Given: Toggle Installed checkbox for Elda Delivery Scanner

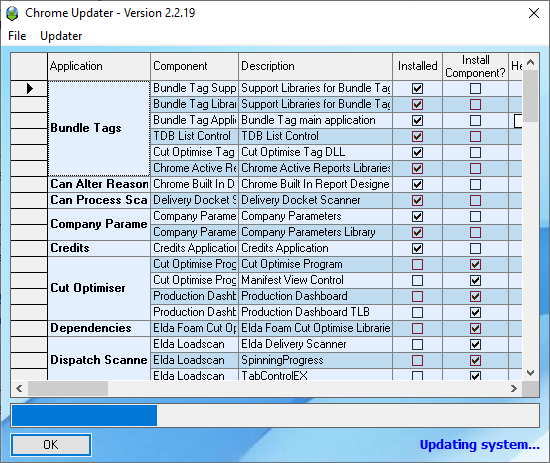Looking at the screenshot, I should [417, 344].
